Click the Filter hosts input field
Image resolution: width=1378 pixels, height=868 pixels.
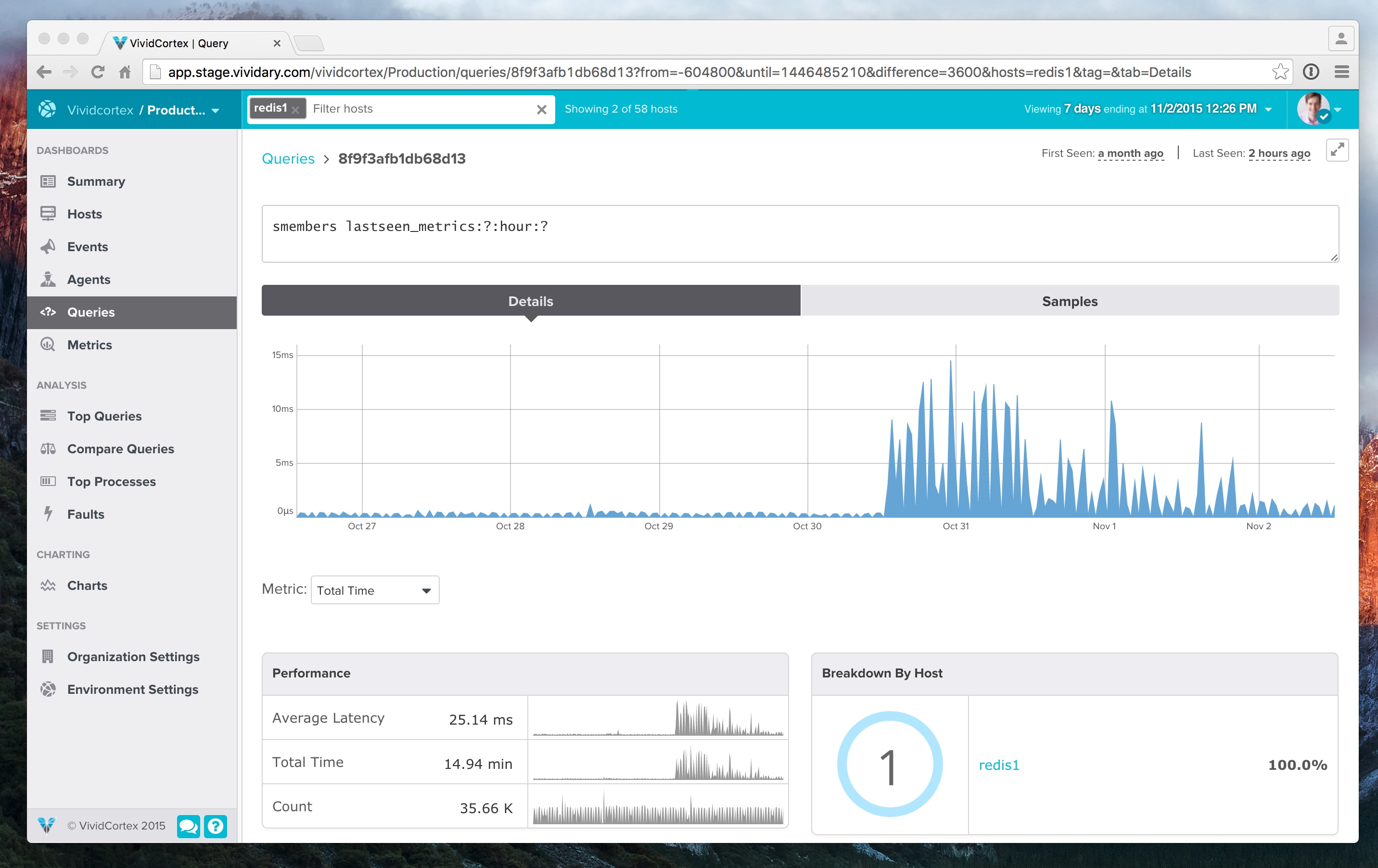(421, 109)
